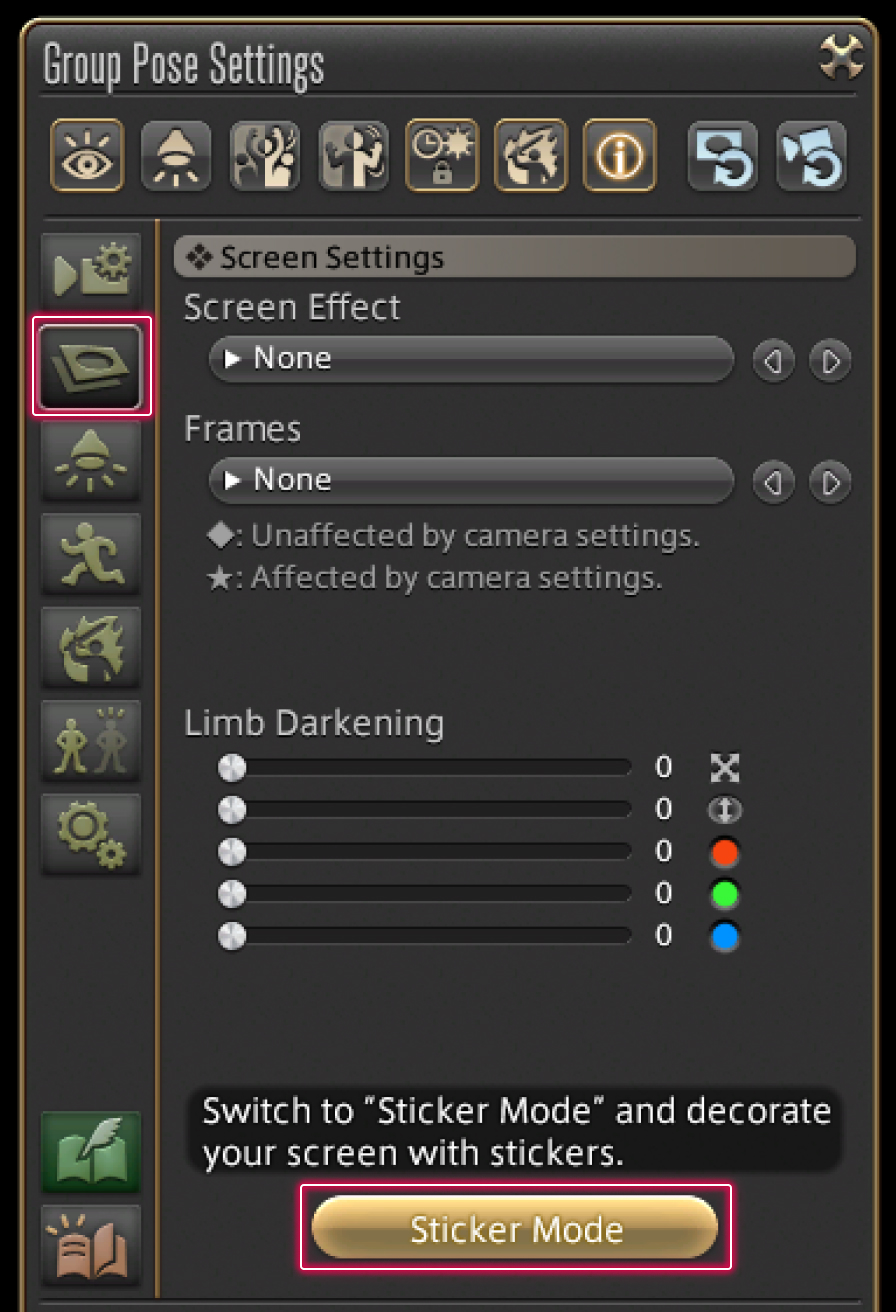Click the overhead lamp icon in top row
The image size is (896, 1312).
click(176, 157)
